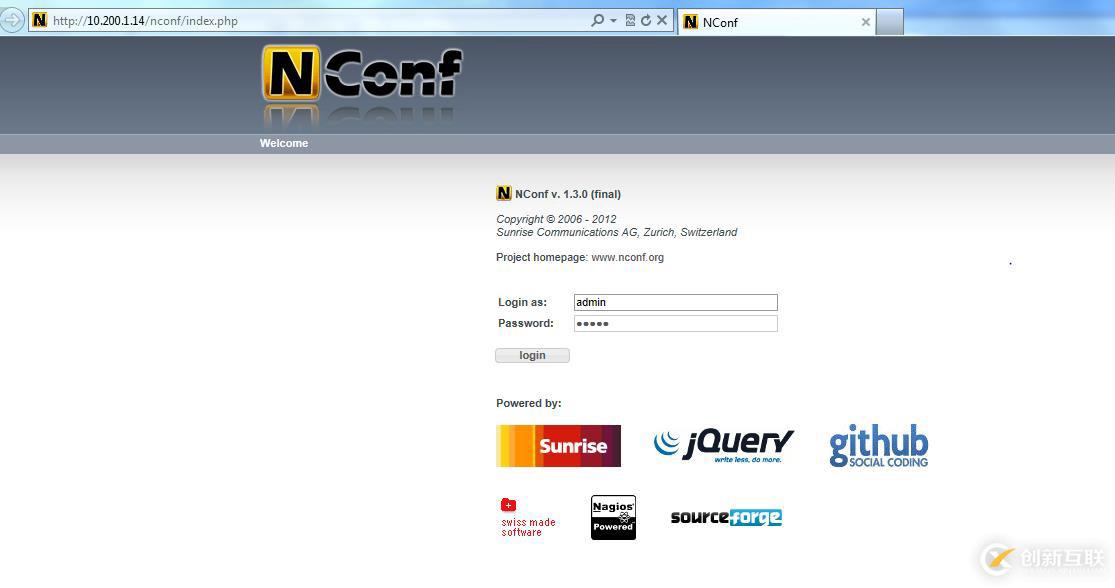Screen dimensions: 1115x588
Task: Stop loading with the address bar X icon
Action: point(662,21)
